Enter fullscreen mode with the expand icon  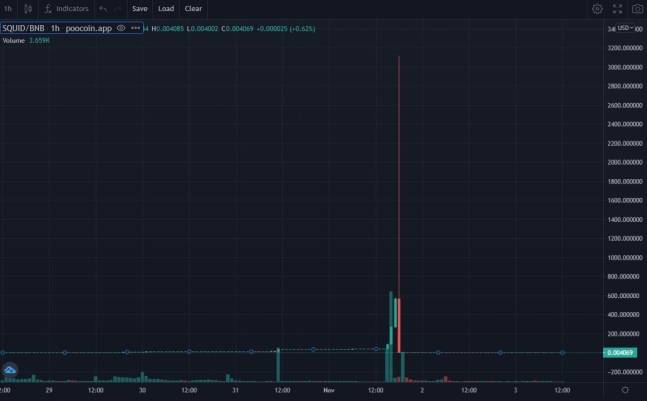click(x=617, y=9)
